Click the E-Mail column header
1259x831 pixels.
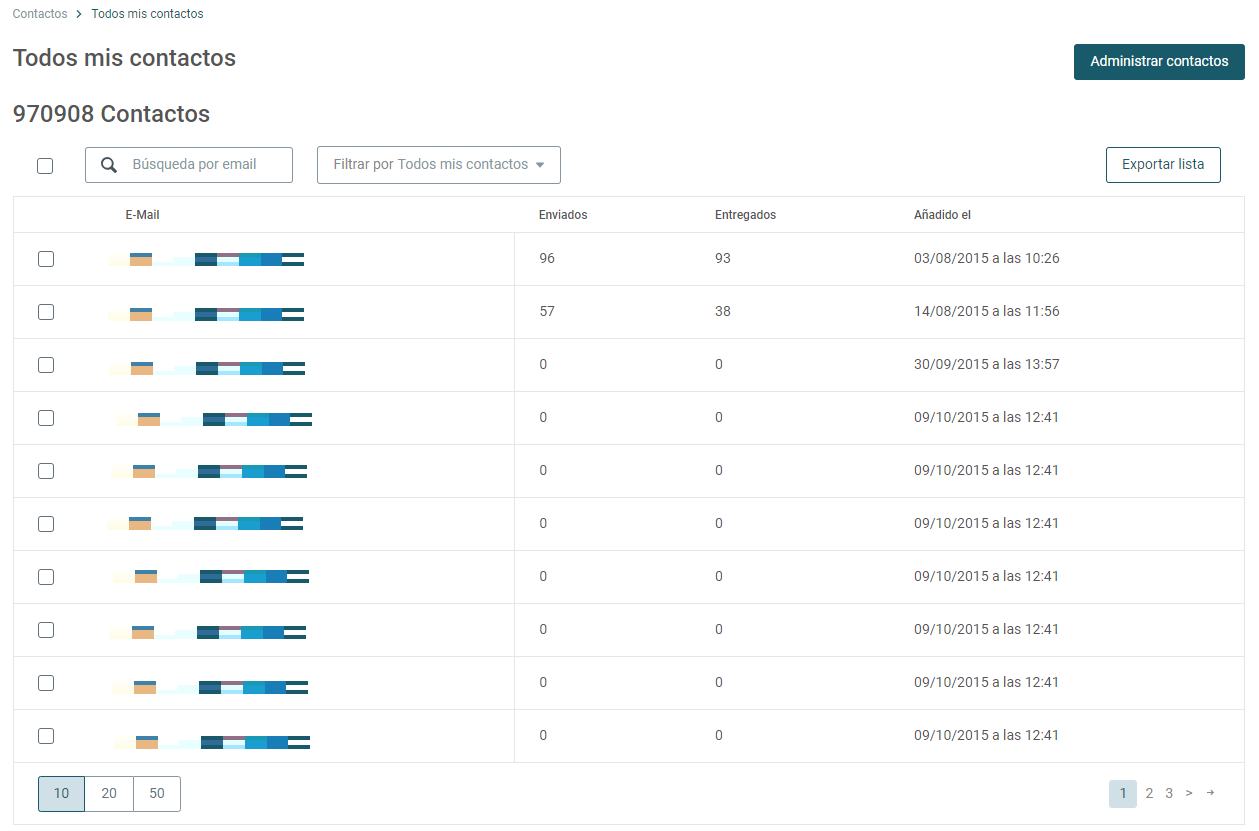click(x=142, y=215)
